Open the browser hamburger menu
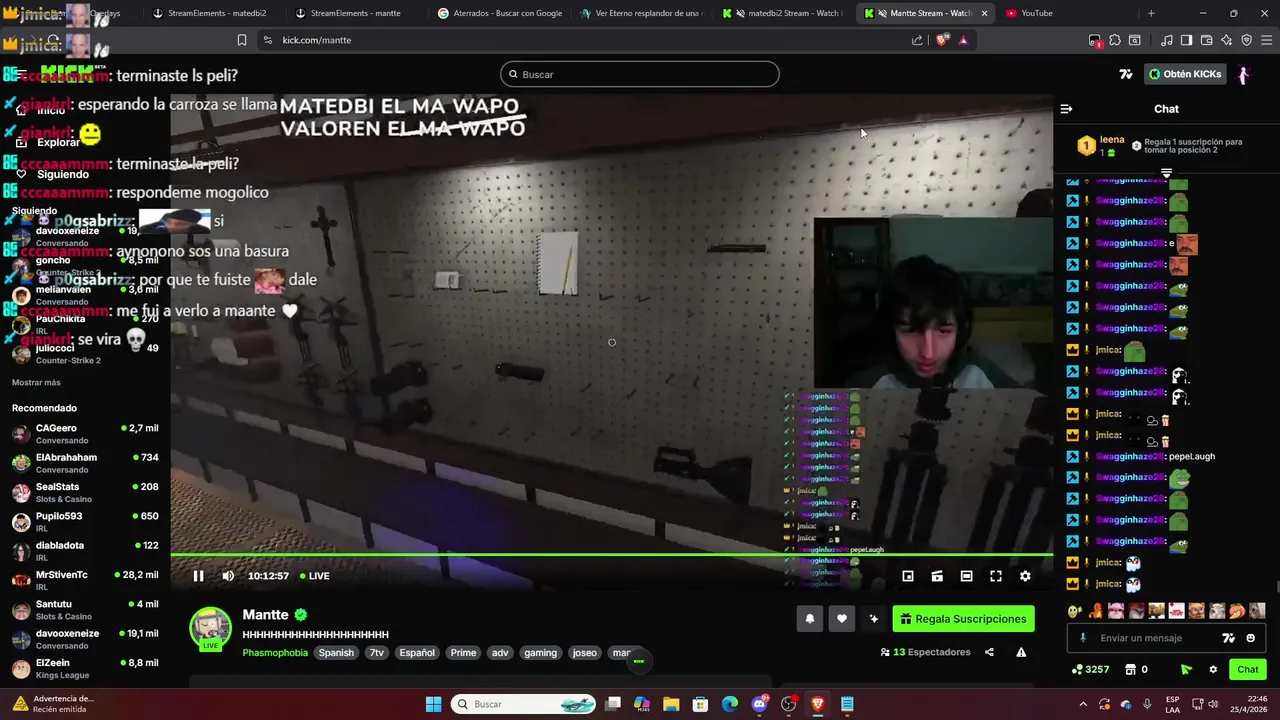 point(1266,40)
